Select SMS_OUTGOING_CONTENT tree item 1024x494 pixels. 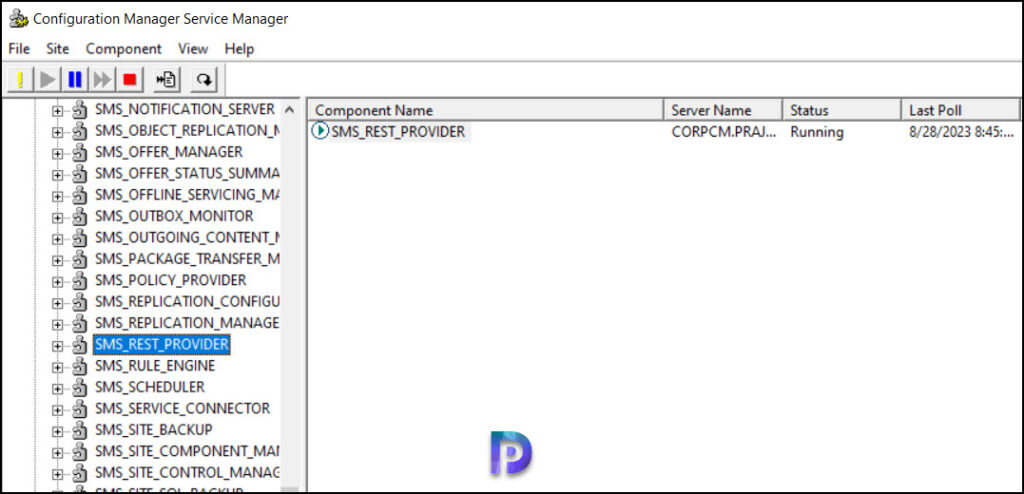[x=187, y=237]
